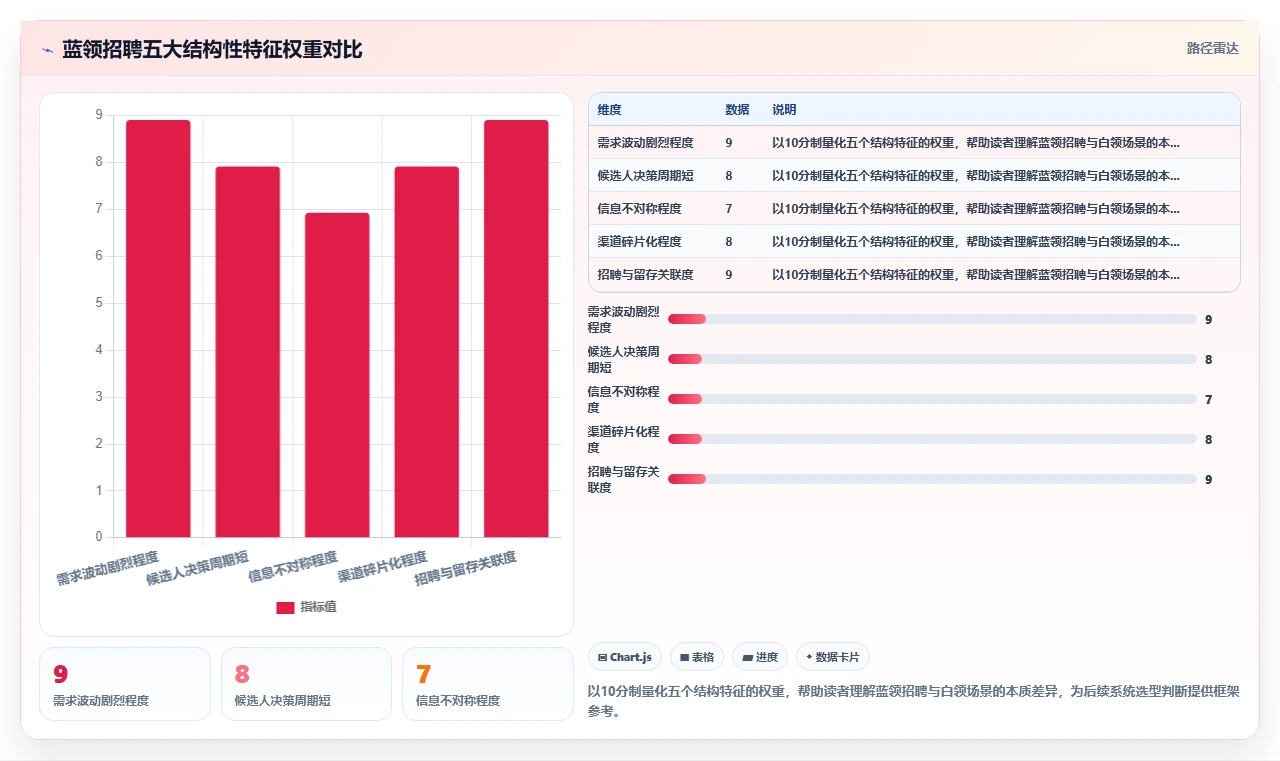Open the data card showing 7 信息不对称程度
This screenshot has height=761, width=1280.
tap(488, 684)
